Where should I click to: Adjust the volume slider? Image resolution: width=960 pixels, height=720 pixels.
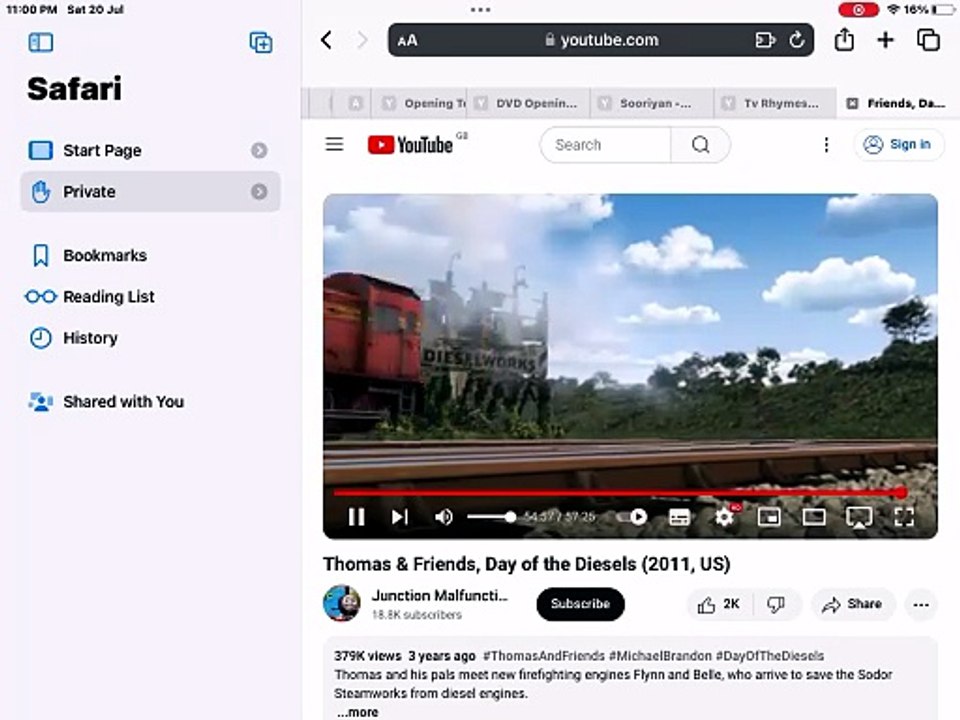pos(491,517)
